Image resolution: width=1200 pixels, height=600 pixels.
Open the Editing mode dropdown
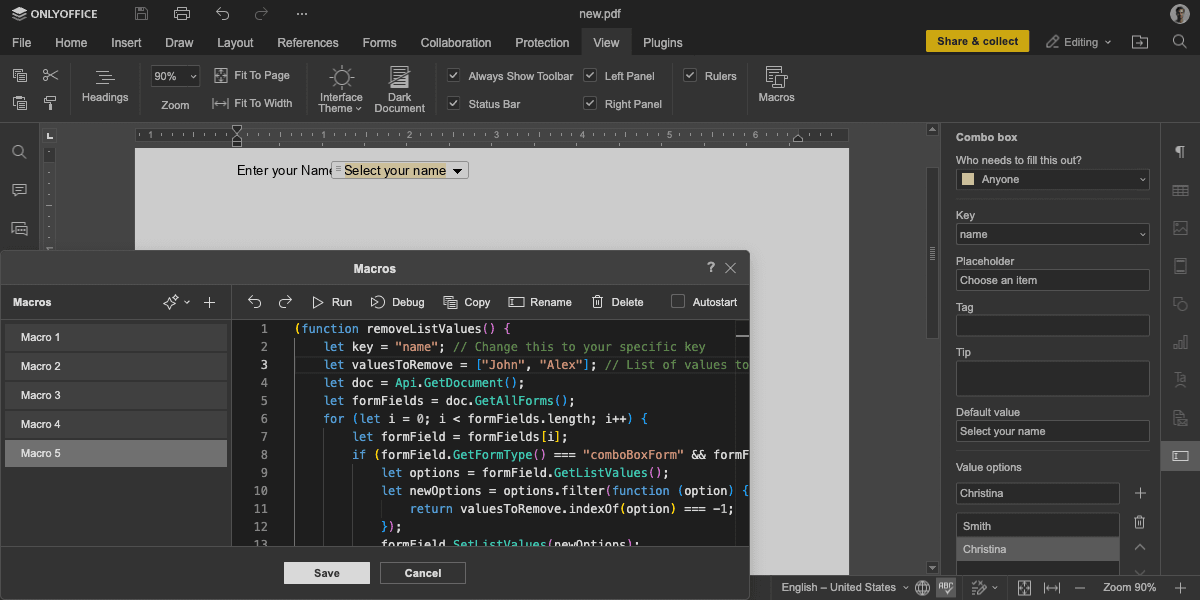click(x=1079, y=42)
